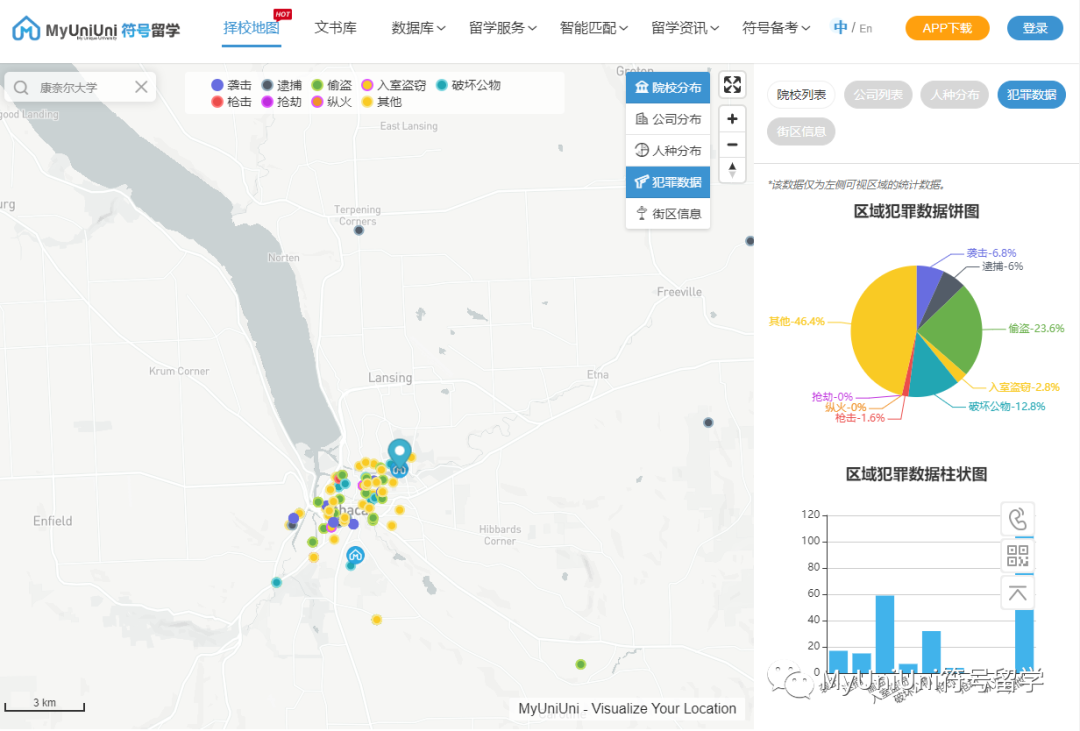This screenshot has width=1080, height=731.
Task: Click the back-to-top arrow icon
Action: (x=1017, y=593)
